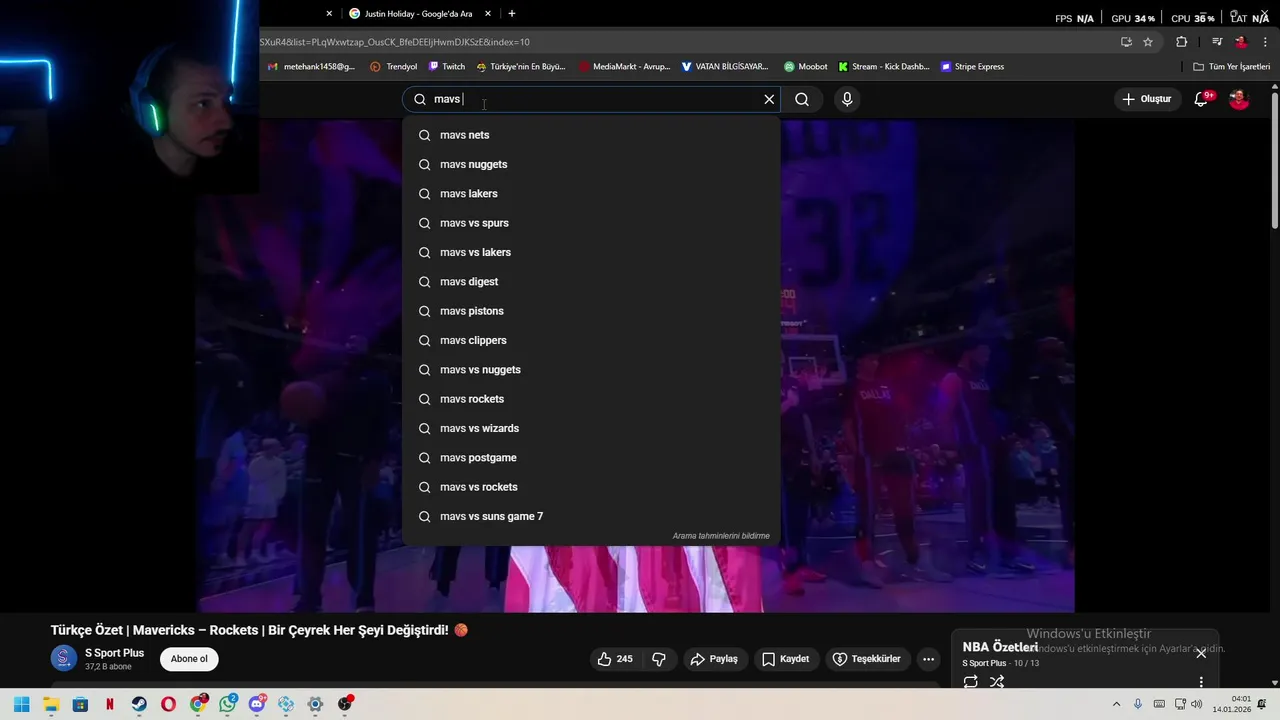This screenshot has width=1280, height=720.
Task: Like the video with thumbs-up 245
Action: 614,659
